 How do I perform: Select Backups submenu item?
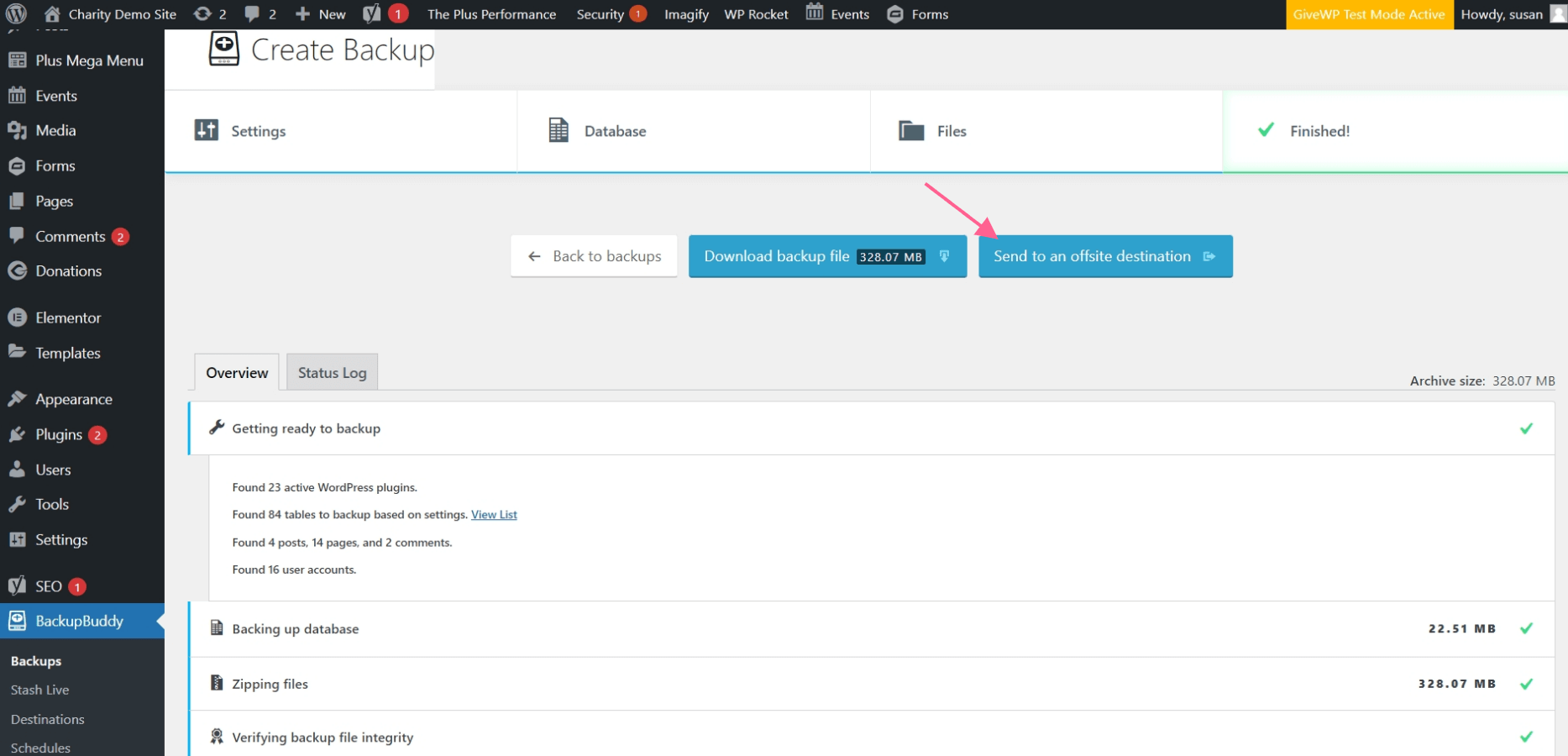pyautogui.click(x=36, y=661)
